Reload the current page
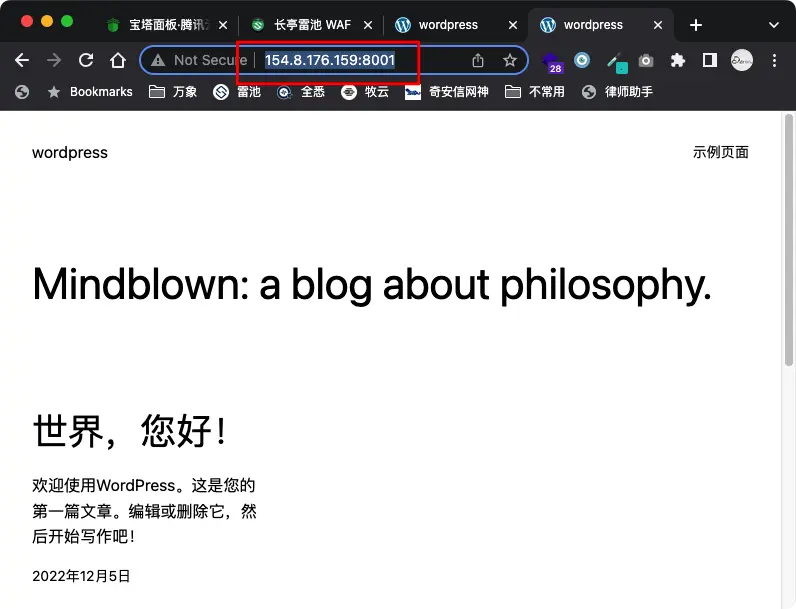The width and height of the screenshot is (796, 609). click(x=86, y=60)
